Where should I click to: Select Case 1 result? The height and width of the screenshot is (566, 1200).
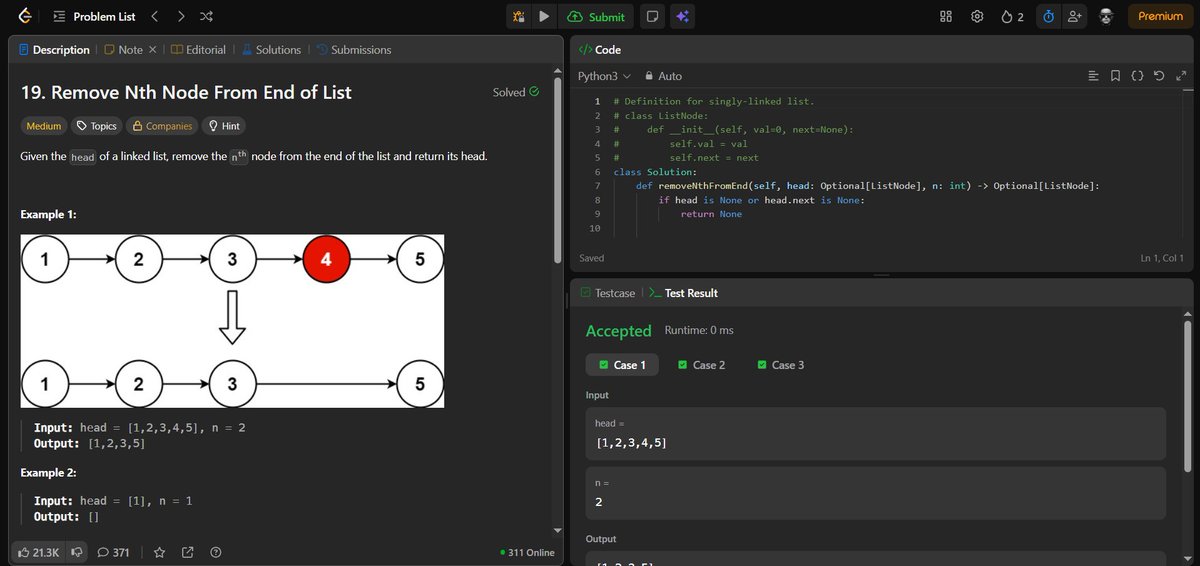coord(622,365)
